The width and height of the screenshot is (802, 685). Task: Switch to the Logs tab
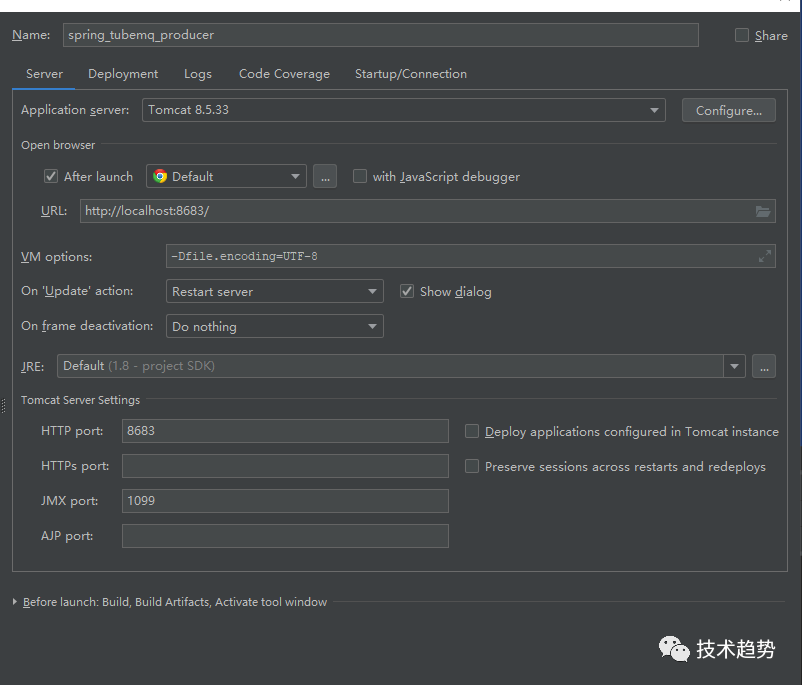tap(198, 74)
